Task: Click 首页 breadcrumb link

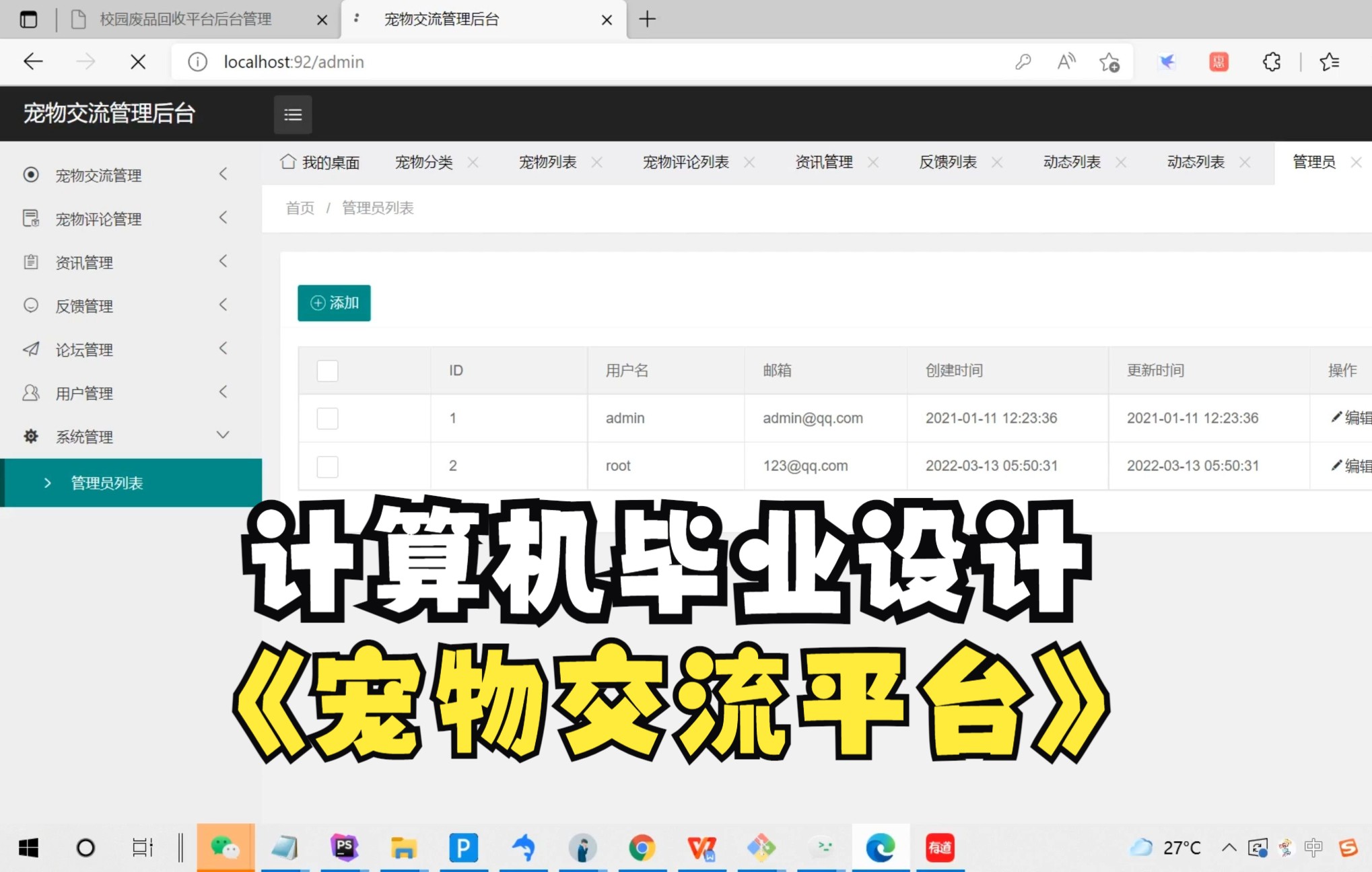Action: (300, 208)
